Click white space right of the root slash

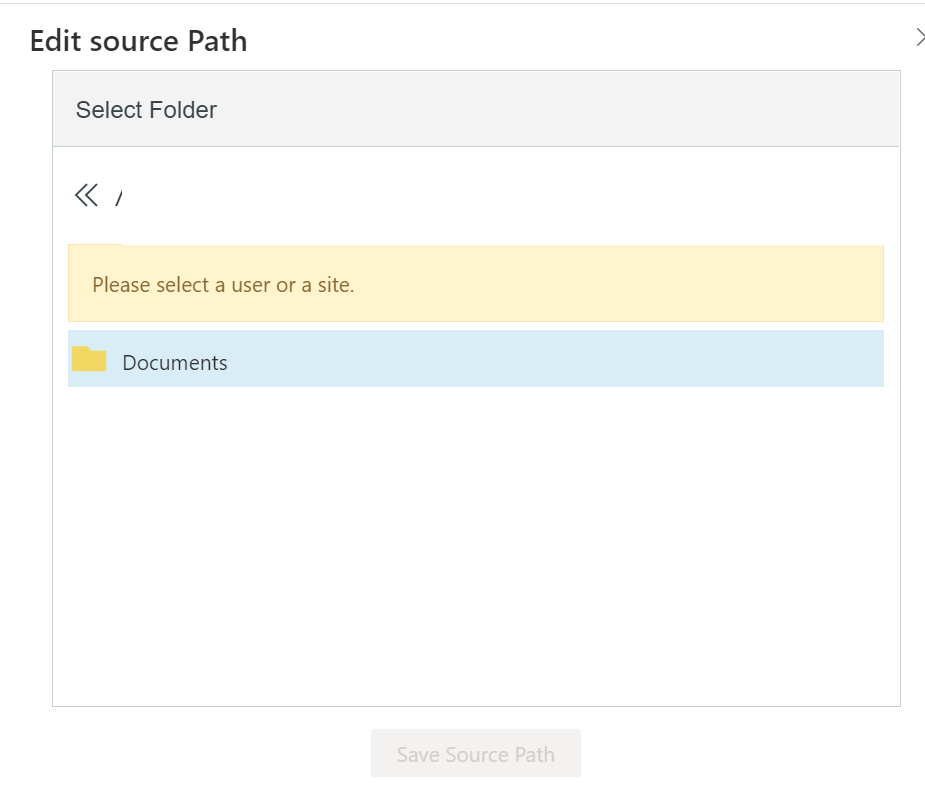point(500,196)
